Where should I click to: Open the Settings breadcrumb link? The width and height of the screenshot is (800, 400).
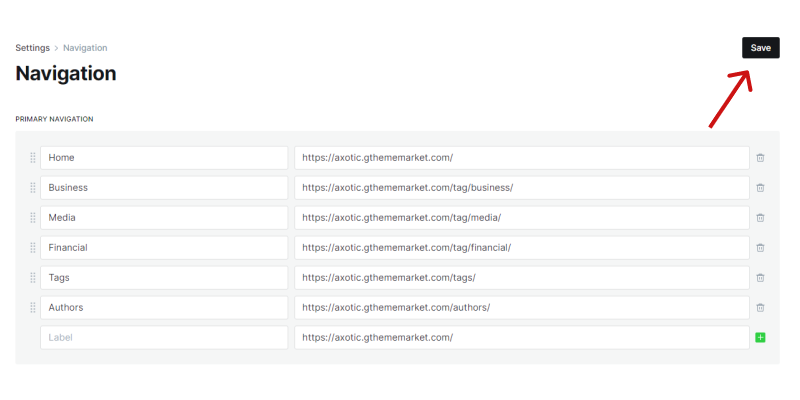point(32,48)
